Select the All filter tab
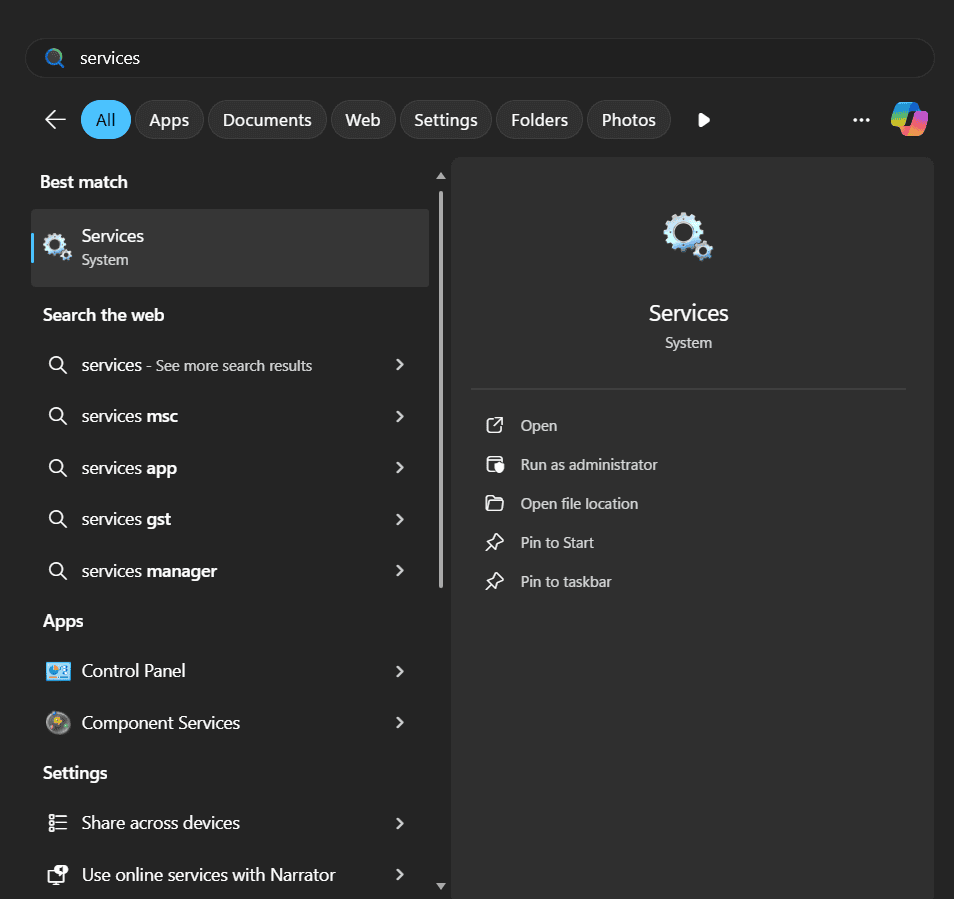The width and height of the screenshot is (954, 899). pyautogui.click(x=105, y=120)
